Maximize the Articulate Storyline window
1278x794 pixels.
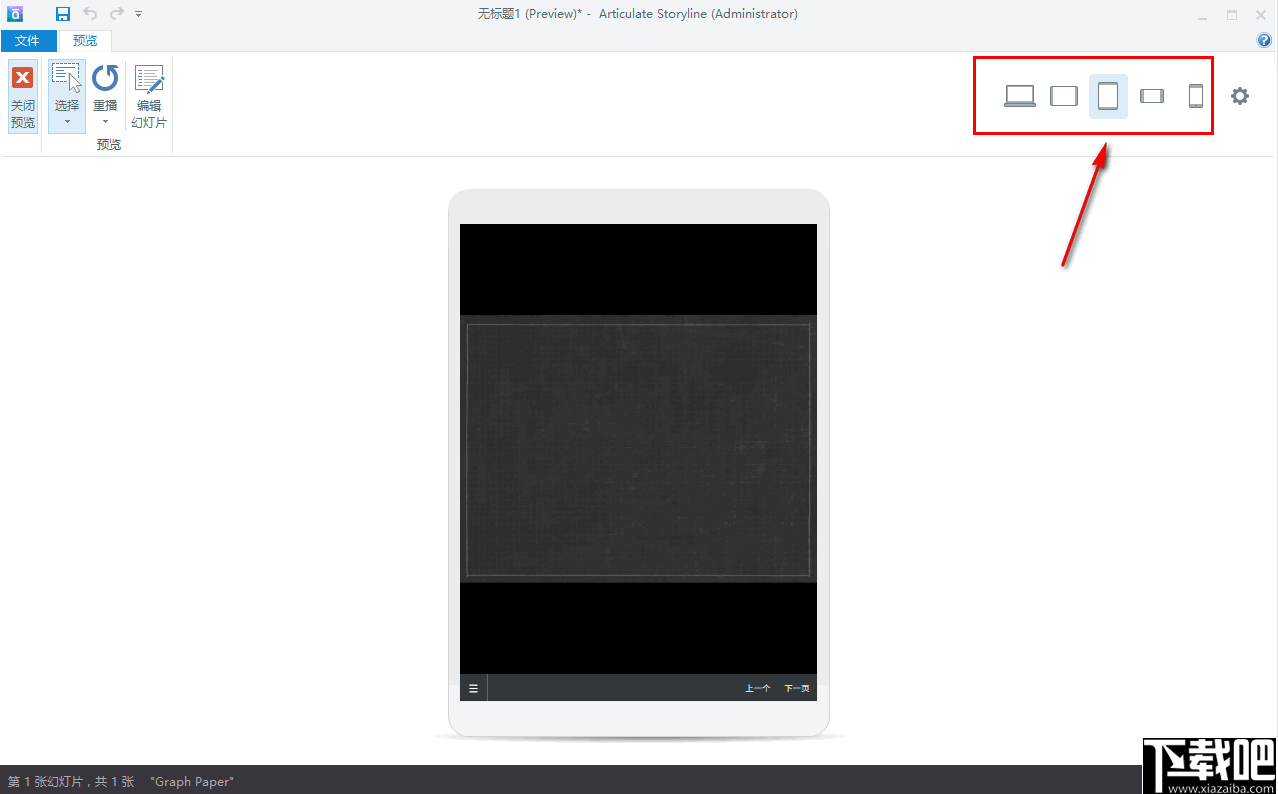tap(1232, 15)
